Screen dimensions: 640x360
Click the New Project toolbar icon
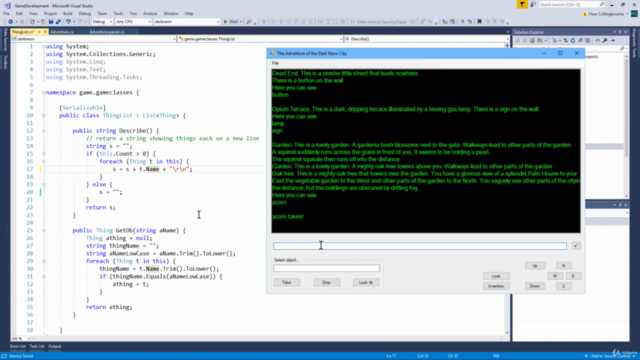point(32,22)
